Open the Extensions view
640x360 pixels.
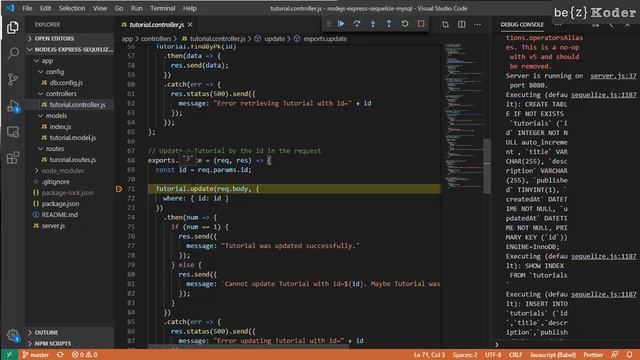[x=13, y=158]
